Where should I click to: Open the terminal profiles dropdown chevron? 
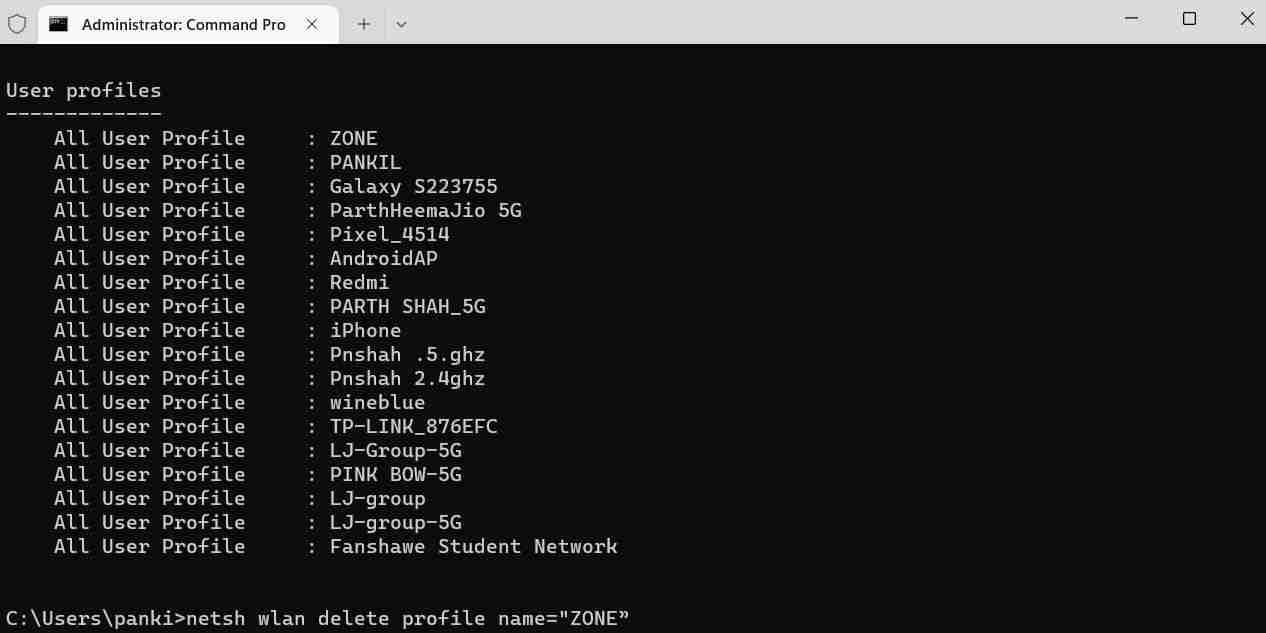pos(400,23)
